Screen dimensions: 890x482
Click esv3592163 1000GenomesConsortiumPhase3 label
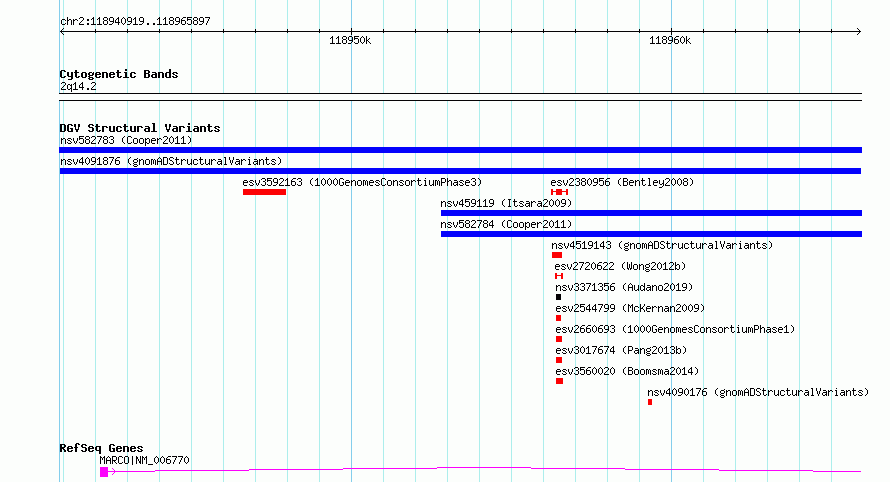(362, 182)
